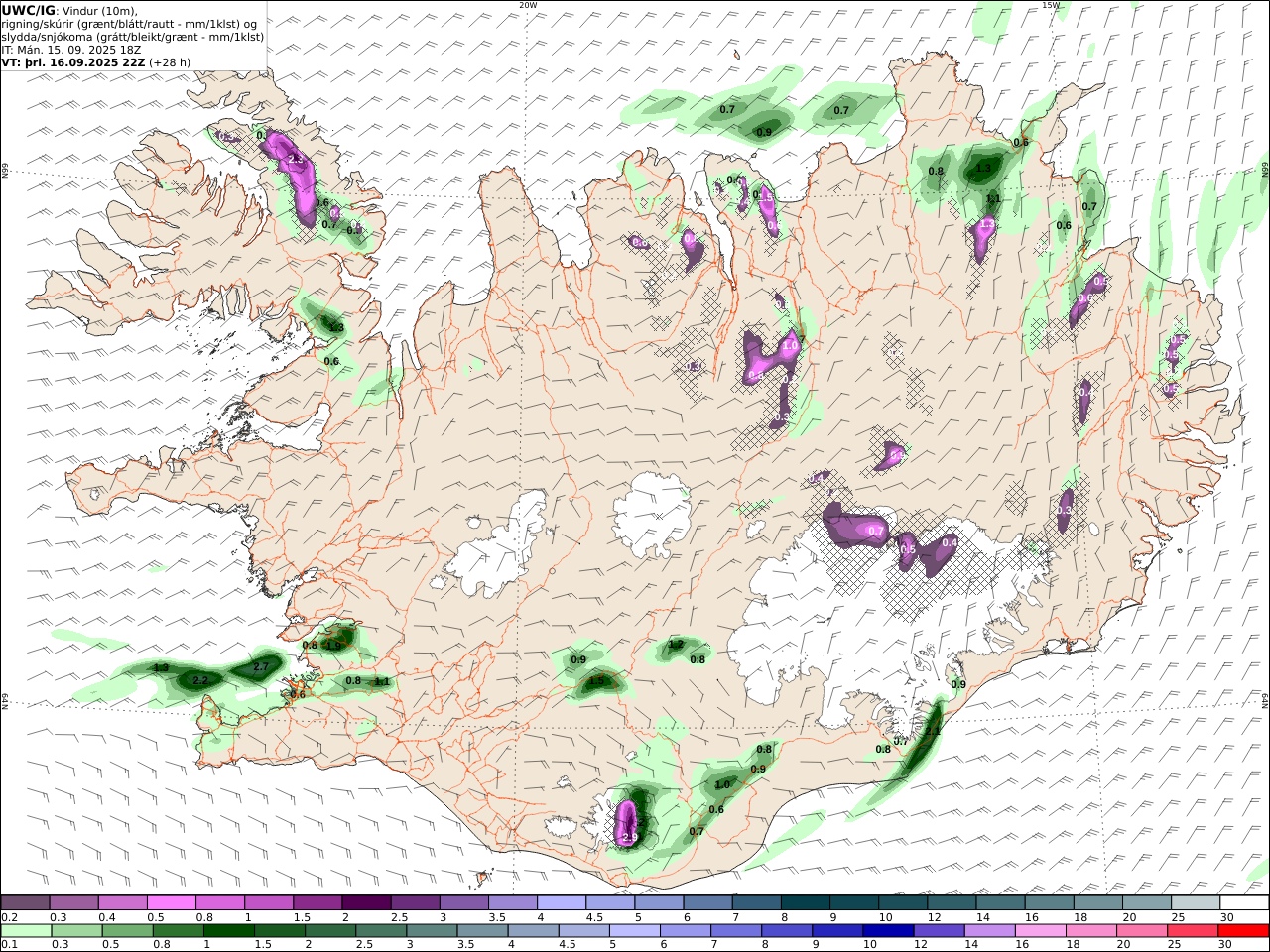
Task: Click the '20W' longitude label
Action: [x=528, y=5]
